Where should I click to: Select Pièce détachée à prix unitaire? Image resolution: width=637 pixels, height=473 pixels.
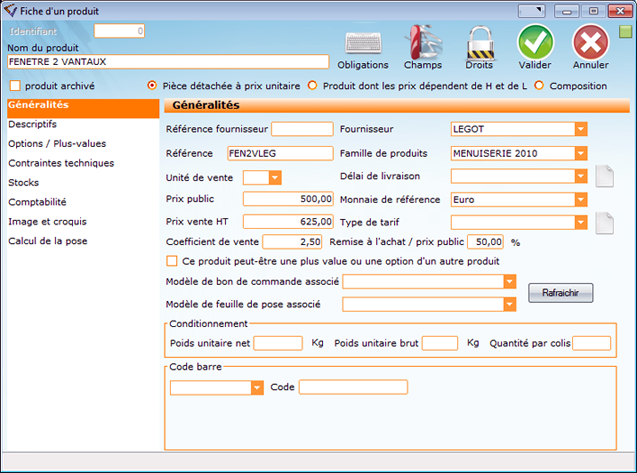tap(152, 86)
